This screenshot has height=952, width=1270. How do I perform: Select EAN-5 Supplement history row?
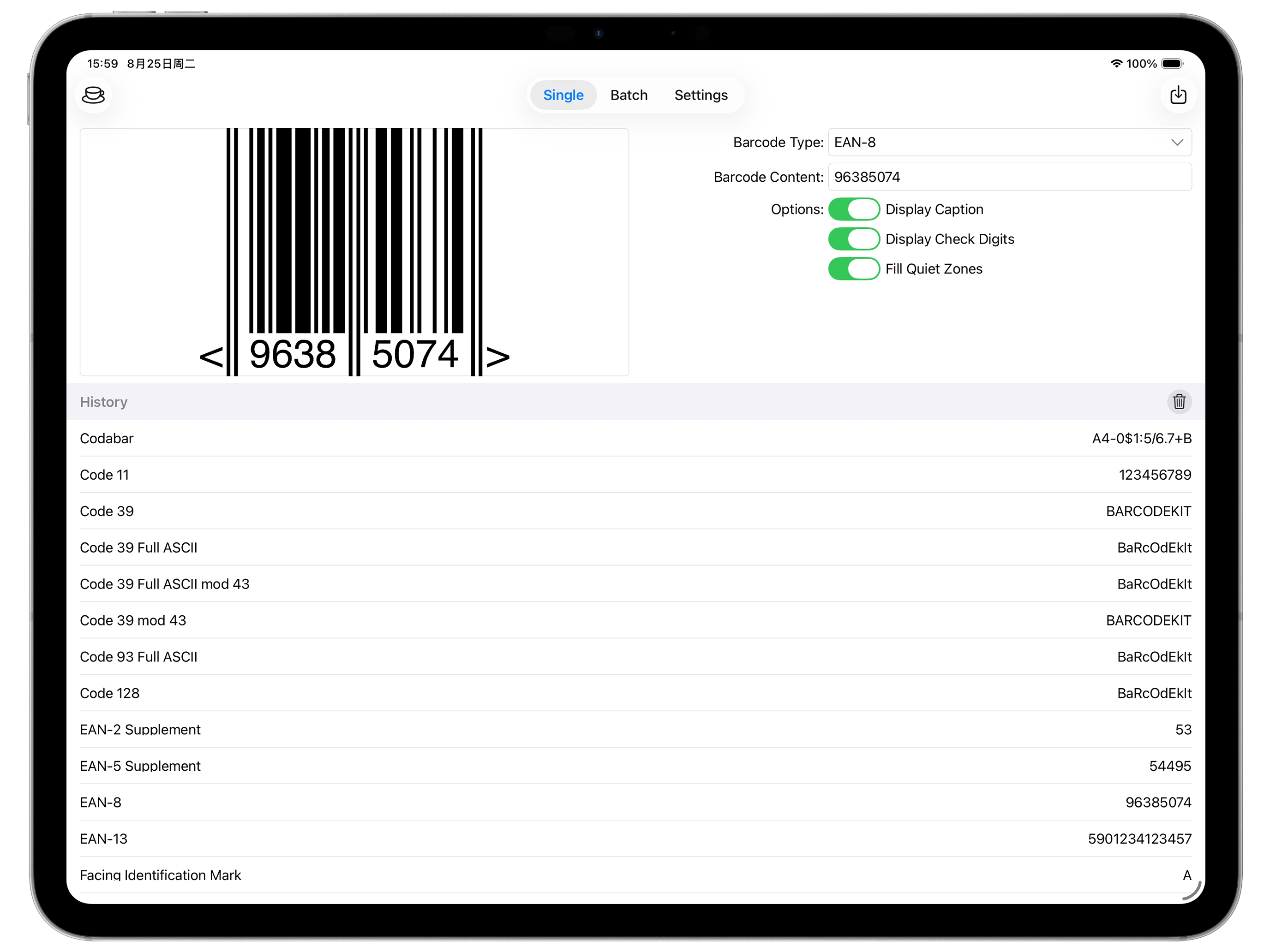pos(635,766)
